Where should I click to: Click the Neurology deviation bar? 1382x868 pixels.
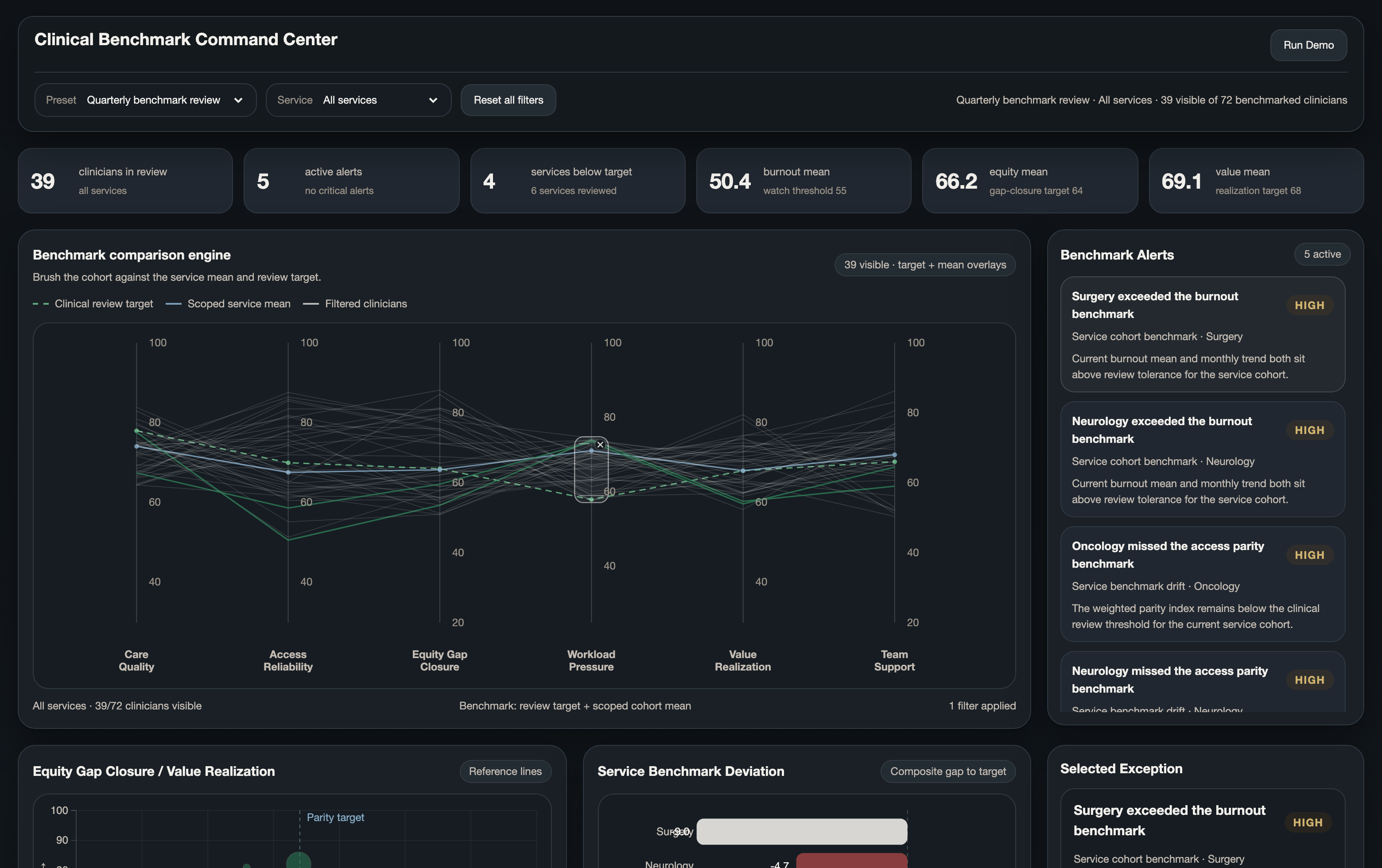point(852,861)
